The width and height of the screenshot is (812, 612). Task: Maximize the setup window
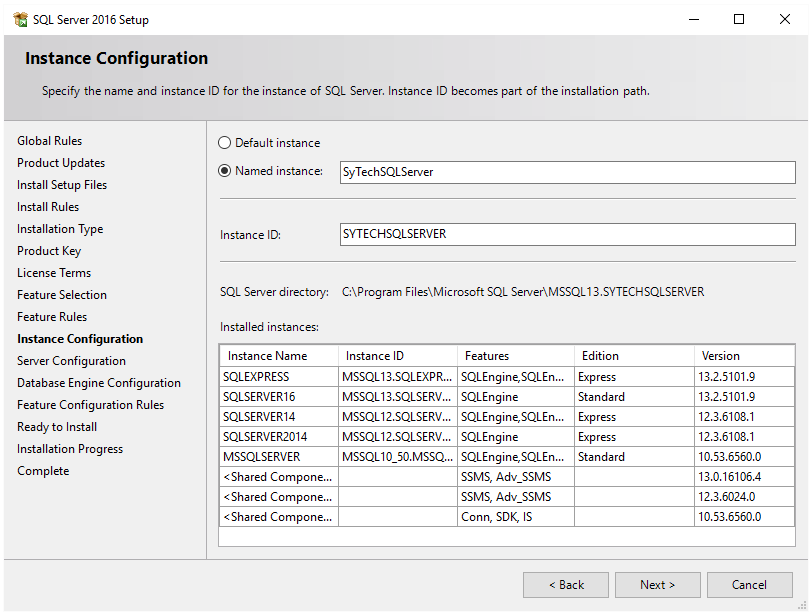[x=739, y=20]
